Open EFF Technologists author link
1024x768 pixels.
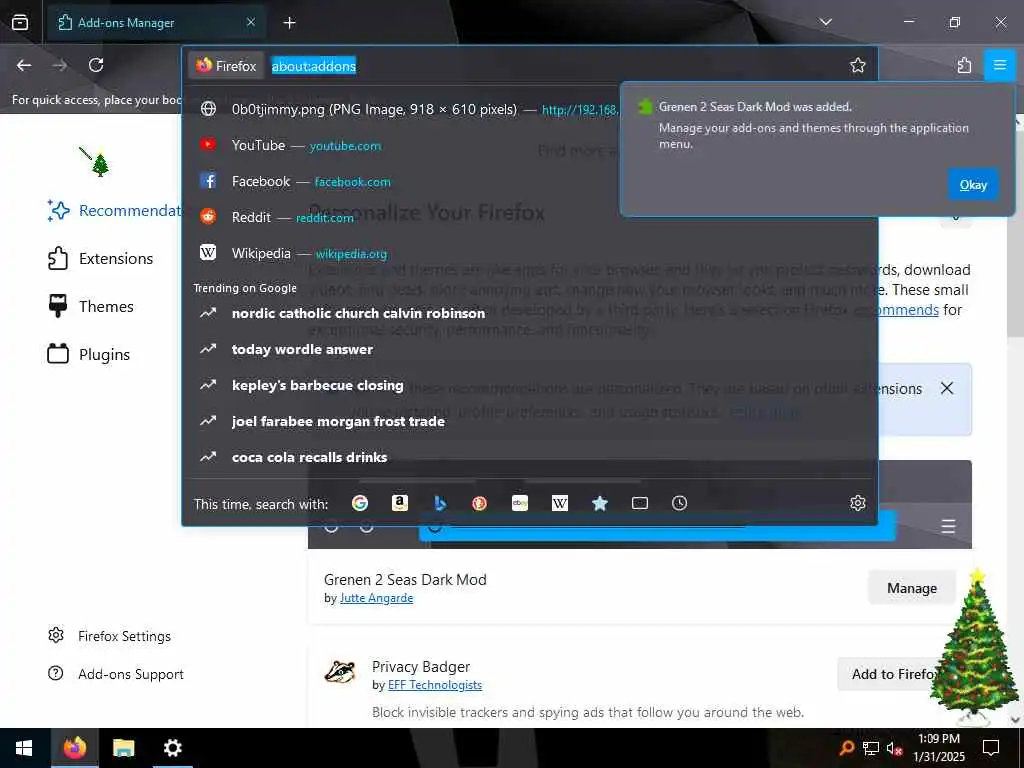[x=435, y=685]
